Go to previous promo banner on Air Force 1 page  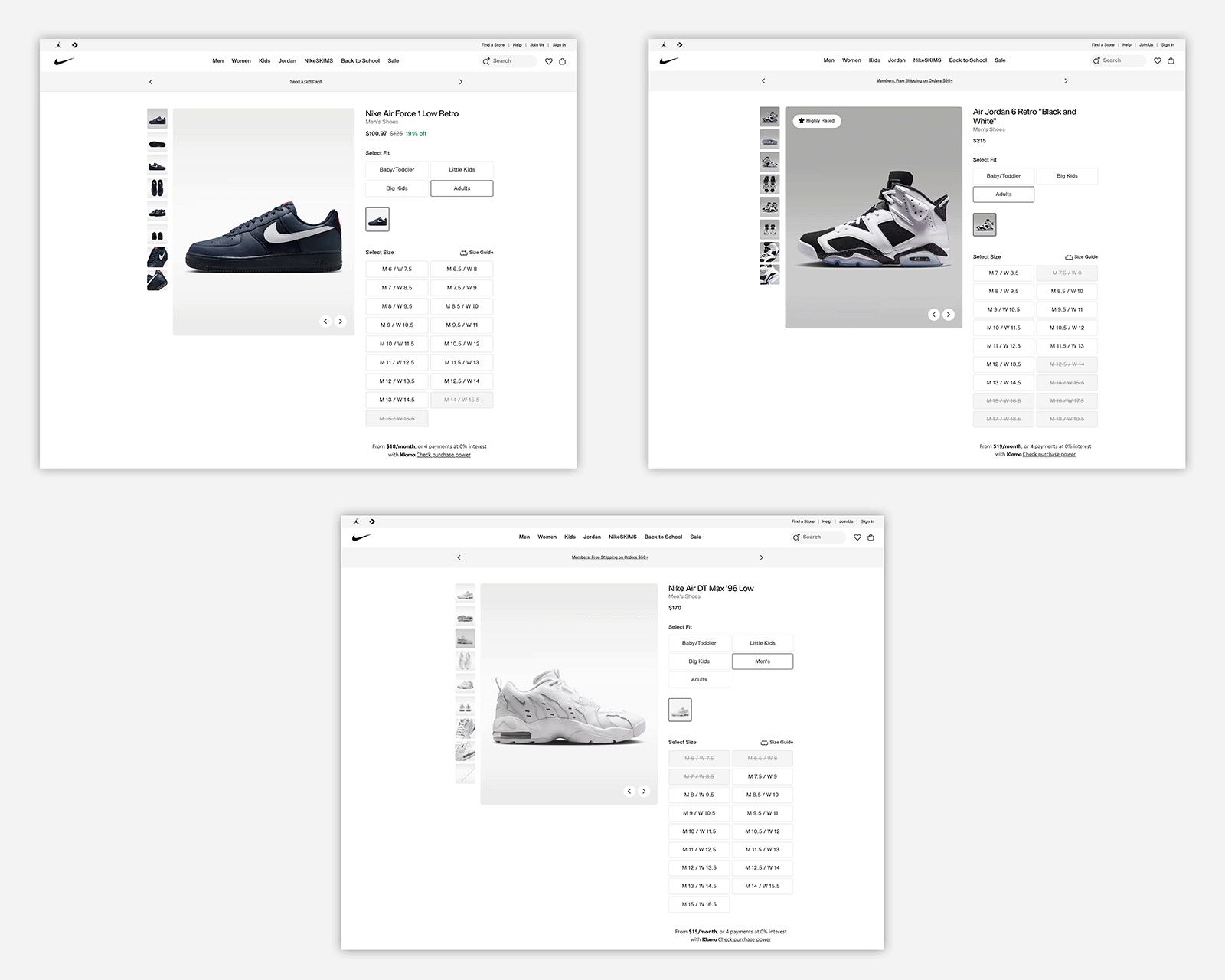click(151, 82)
